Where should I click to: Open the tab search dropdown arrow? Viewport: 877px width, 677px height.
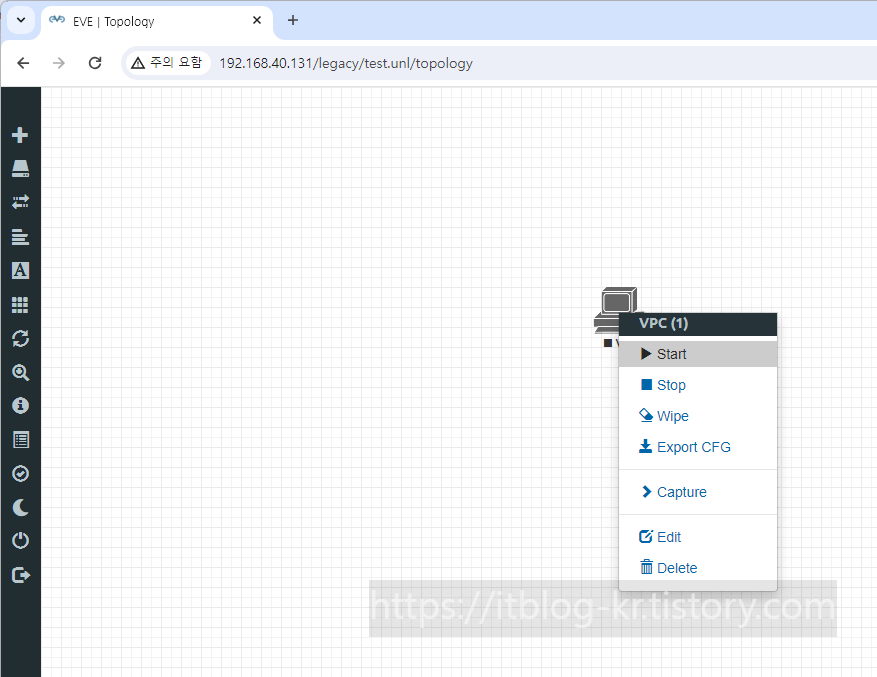(x=21, y=20)
